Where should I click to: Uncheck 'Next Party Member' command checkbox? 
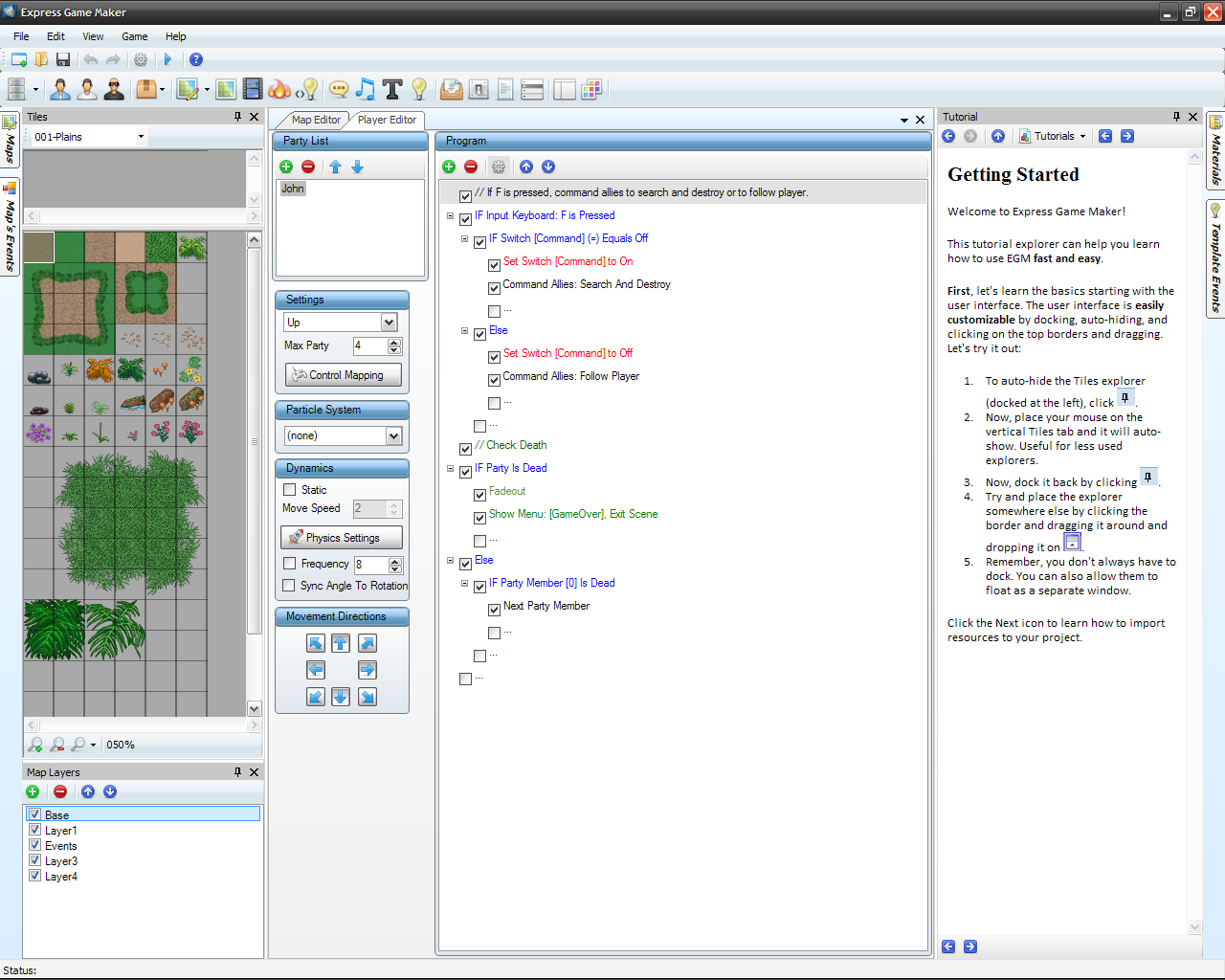pos(494,610)
